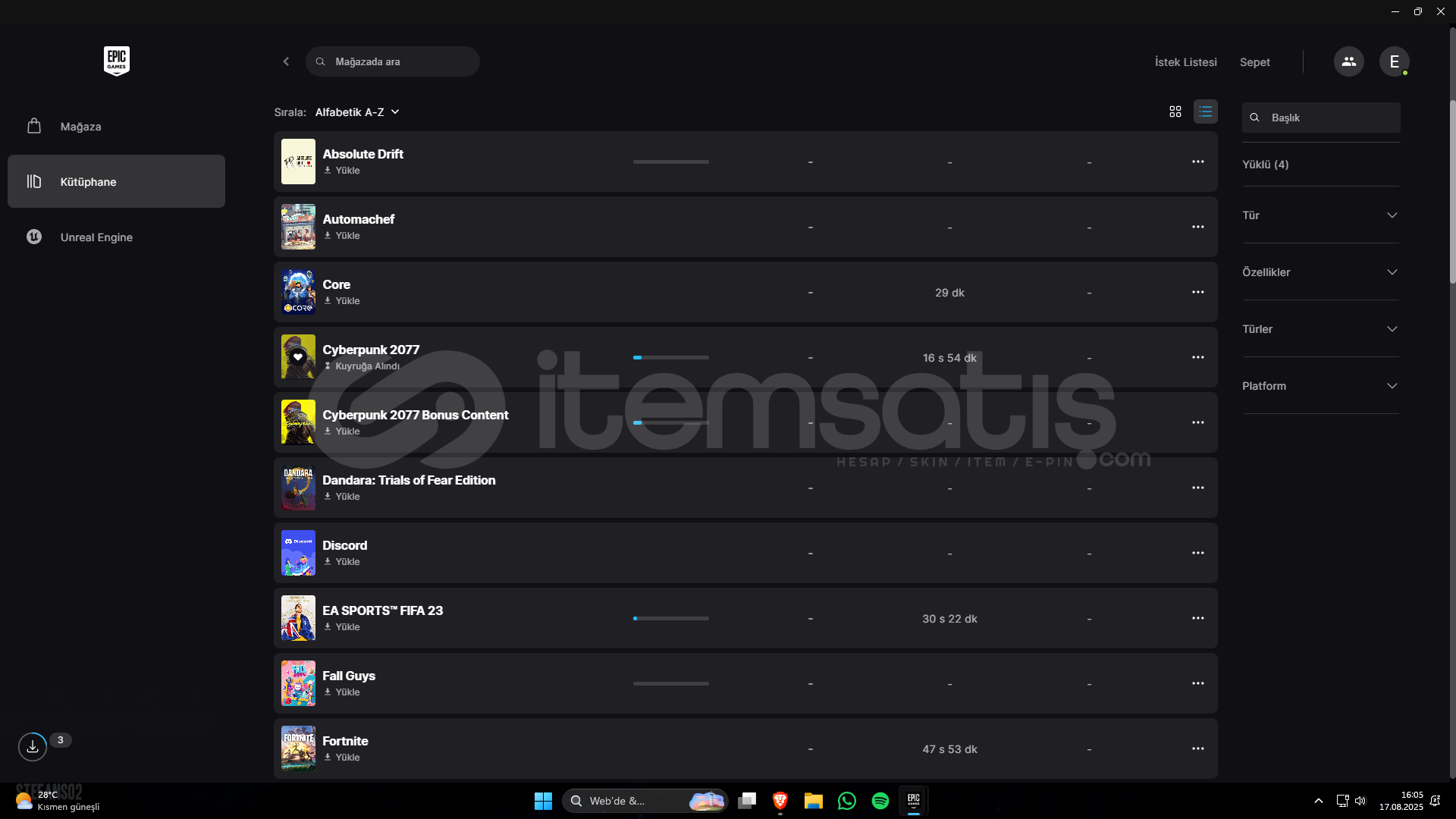
Task: Open more options for Core
Action: click(x=1198, y=292)
